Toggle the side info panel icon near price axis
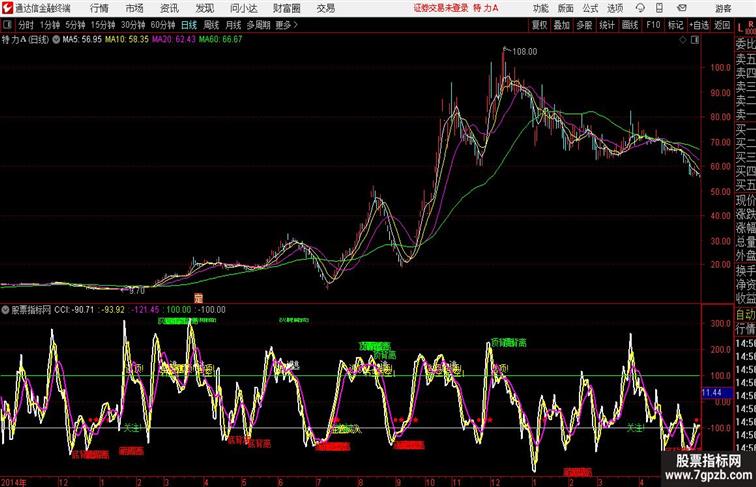The height and width of the screenshot is (487, 756). pyautogui.click(x=695, y=40)
